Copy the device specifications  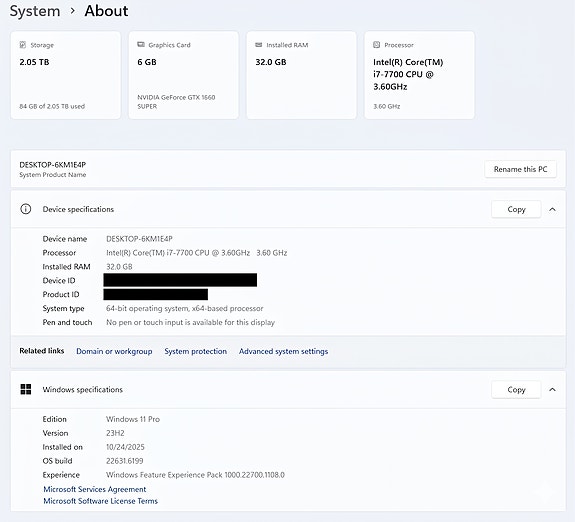pyautogui.click(x=516, y=209)
